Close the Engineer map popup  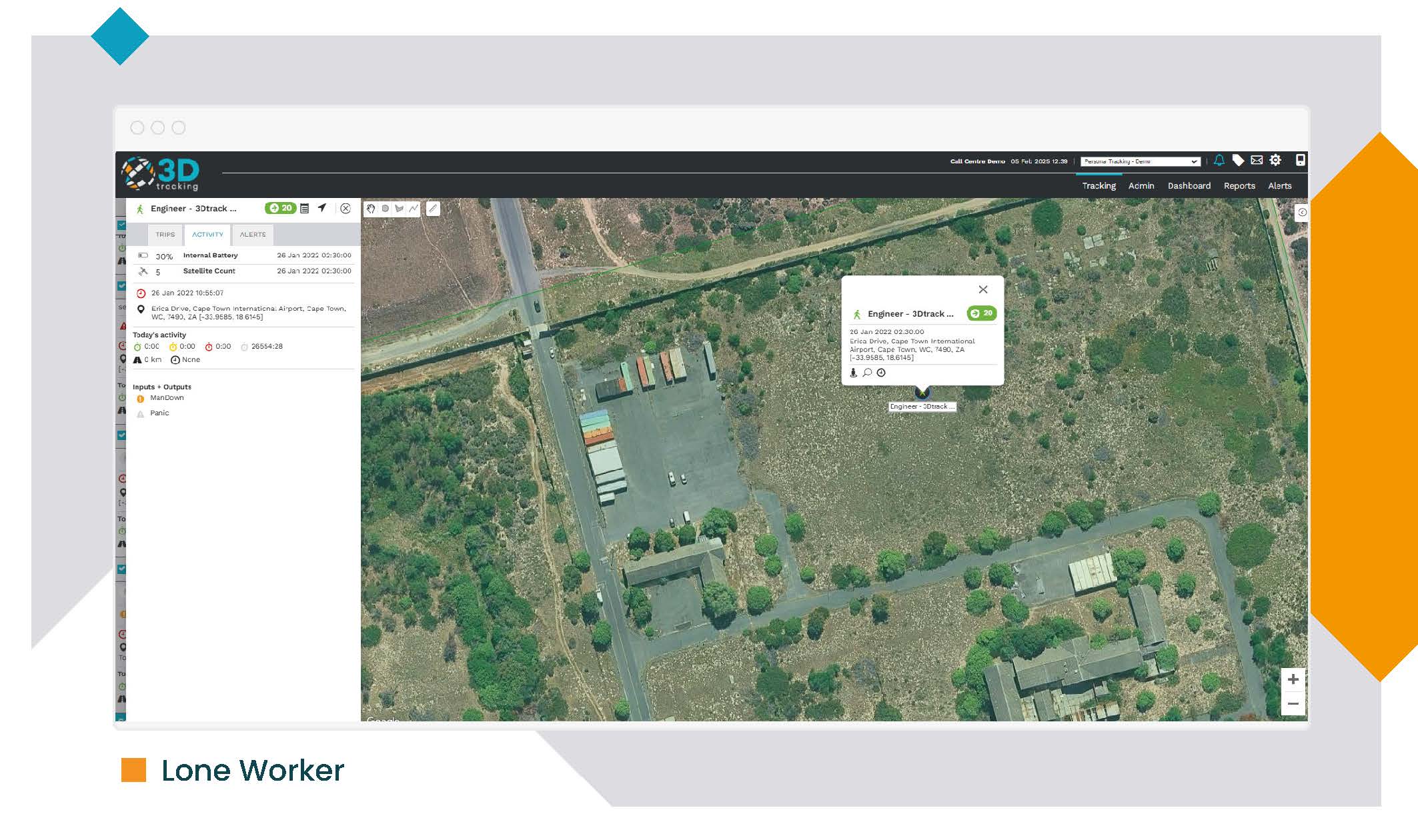coord(982,289)
